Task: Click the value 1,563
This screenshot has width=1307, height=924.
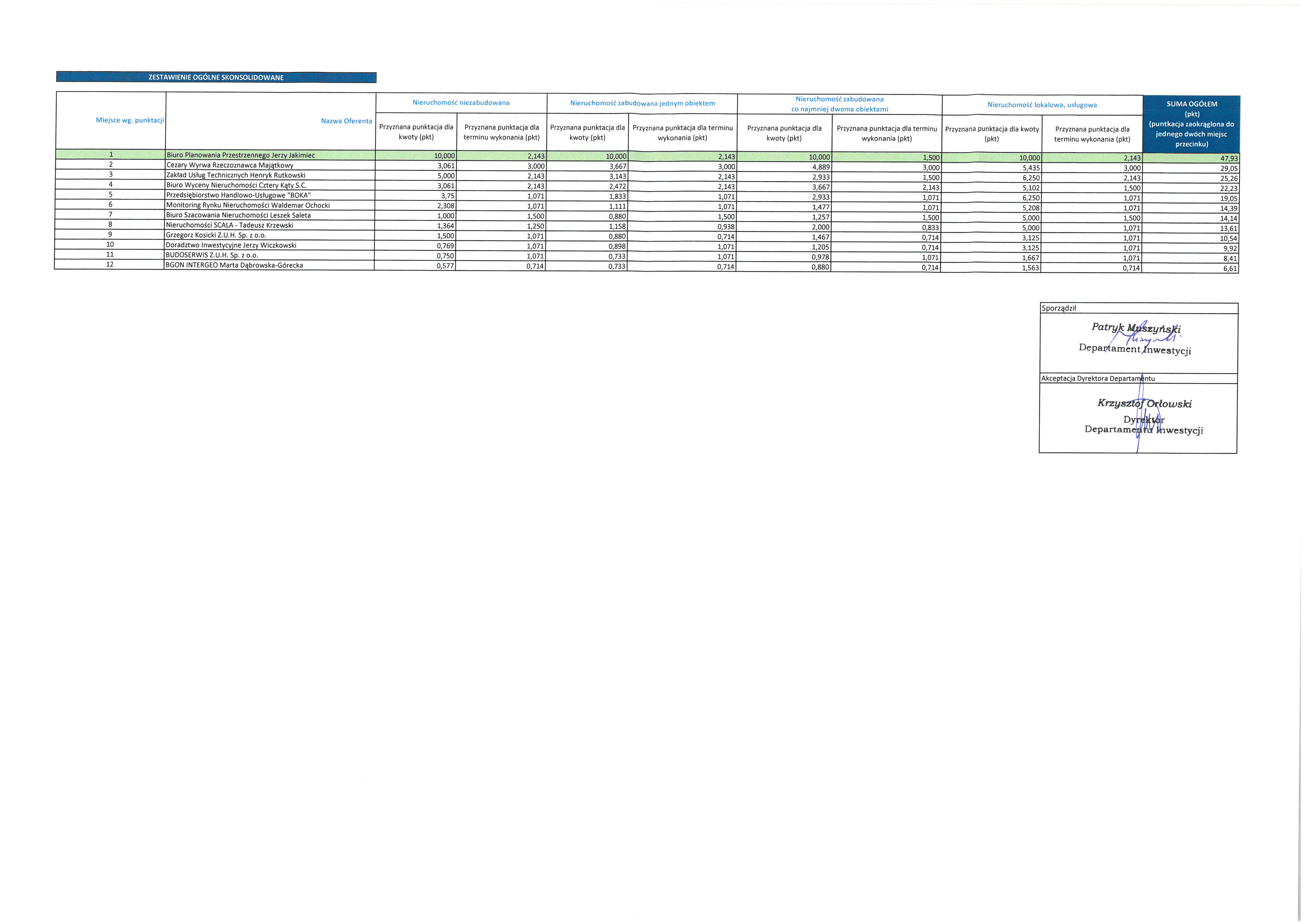Action: (x=1030, y=268)
